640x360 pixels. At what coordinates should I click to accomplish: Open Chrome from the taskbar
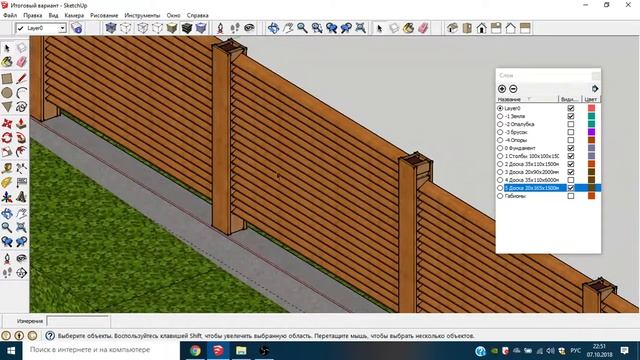click(195, 351)
